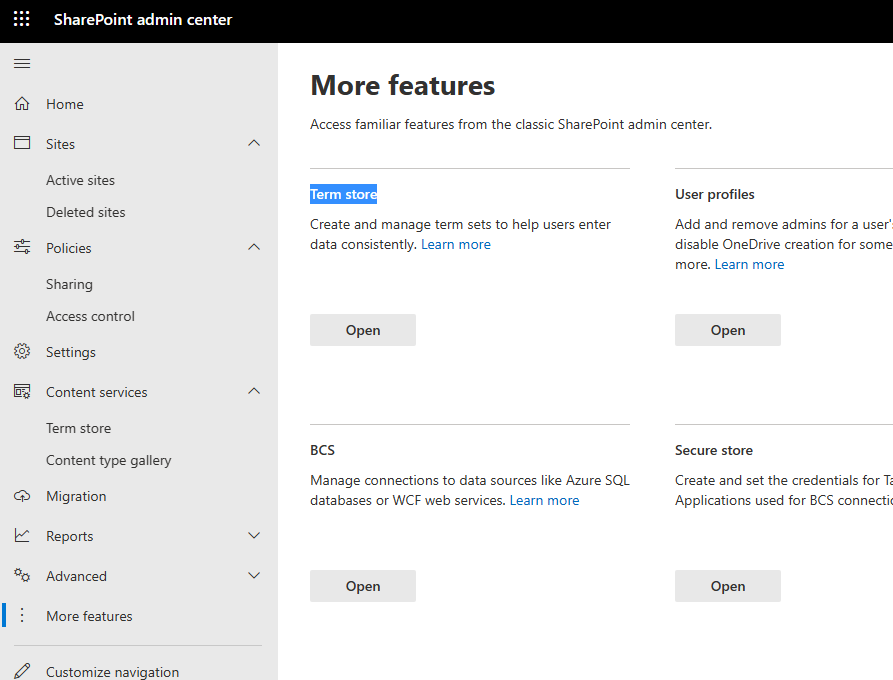Click SharePoint admin center title
This screenshot has height=680, width=893.
click(143, 19)
